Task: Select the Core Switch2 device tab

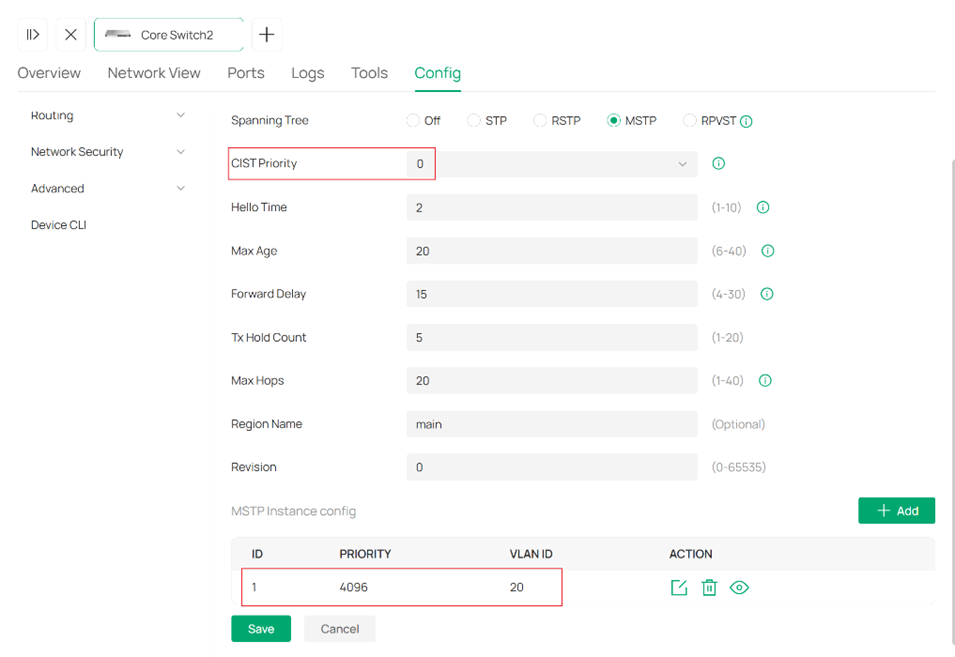Action: click(169, 35)
